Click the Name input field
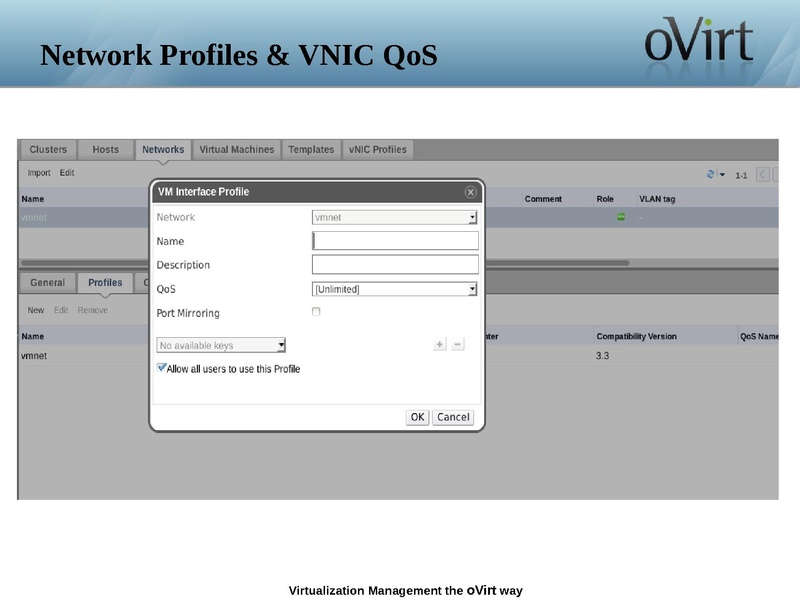Viewport: 800px width, 600px height. pyautogui.click(x=395, y=241)
